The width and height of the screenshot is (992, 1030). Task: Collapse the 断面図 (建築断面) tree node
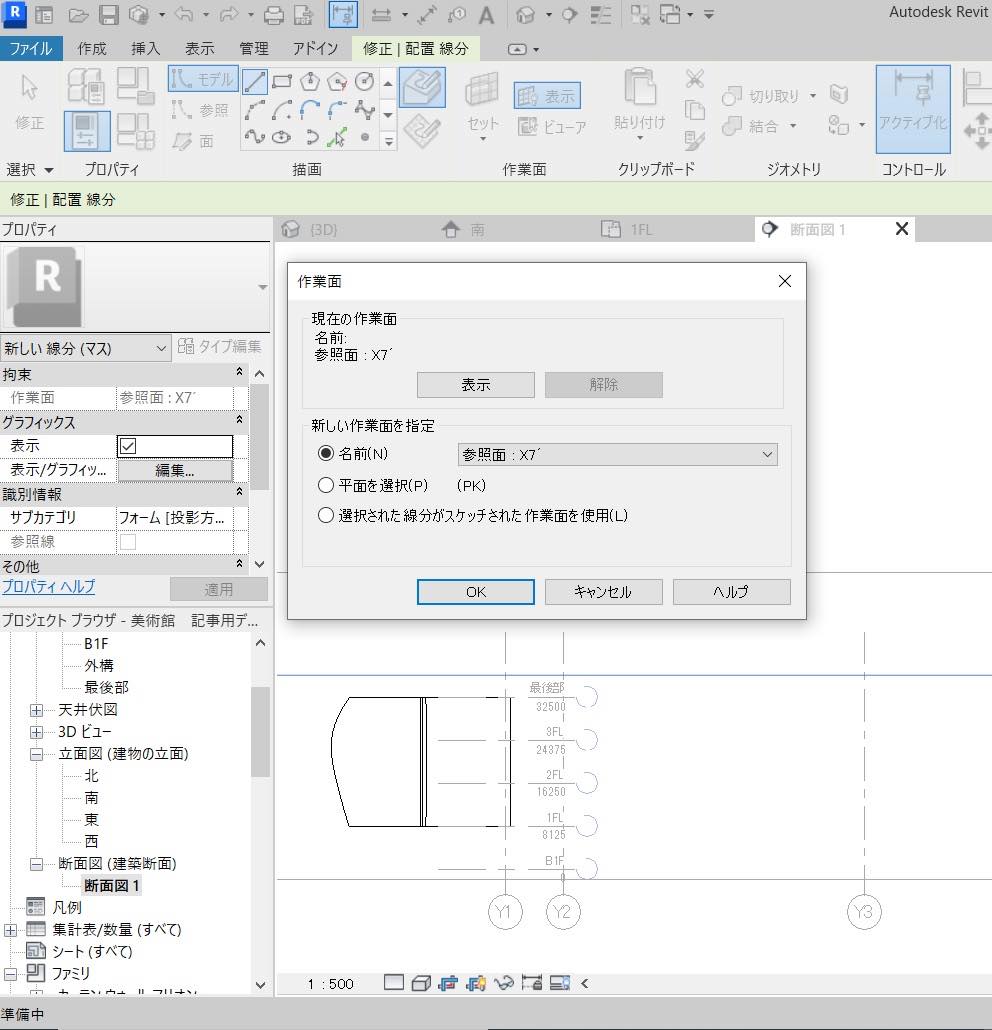pos(37,864)
